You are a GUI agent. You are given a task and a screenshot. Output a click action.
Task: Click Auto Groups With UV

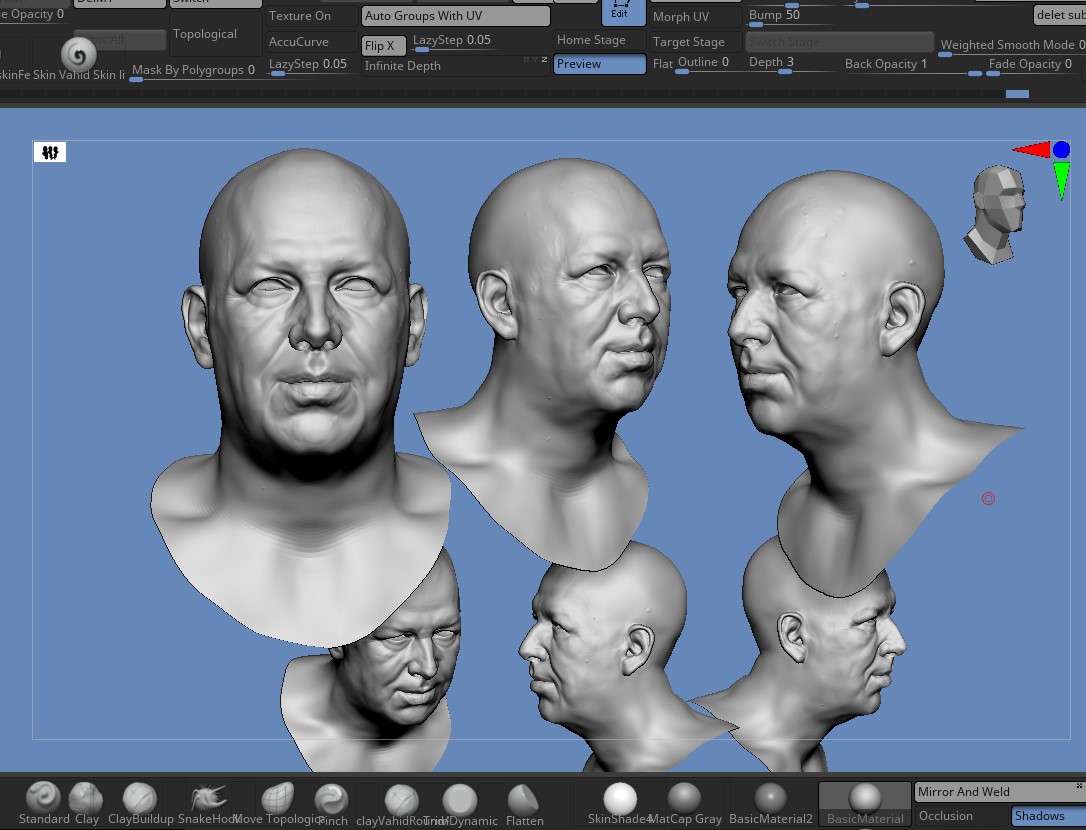tap(456, 16)
